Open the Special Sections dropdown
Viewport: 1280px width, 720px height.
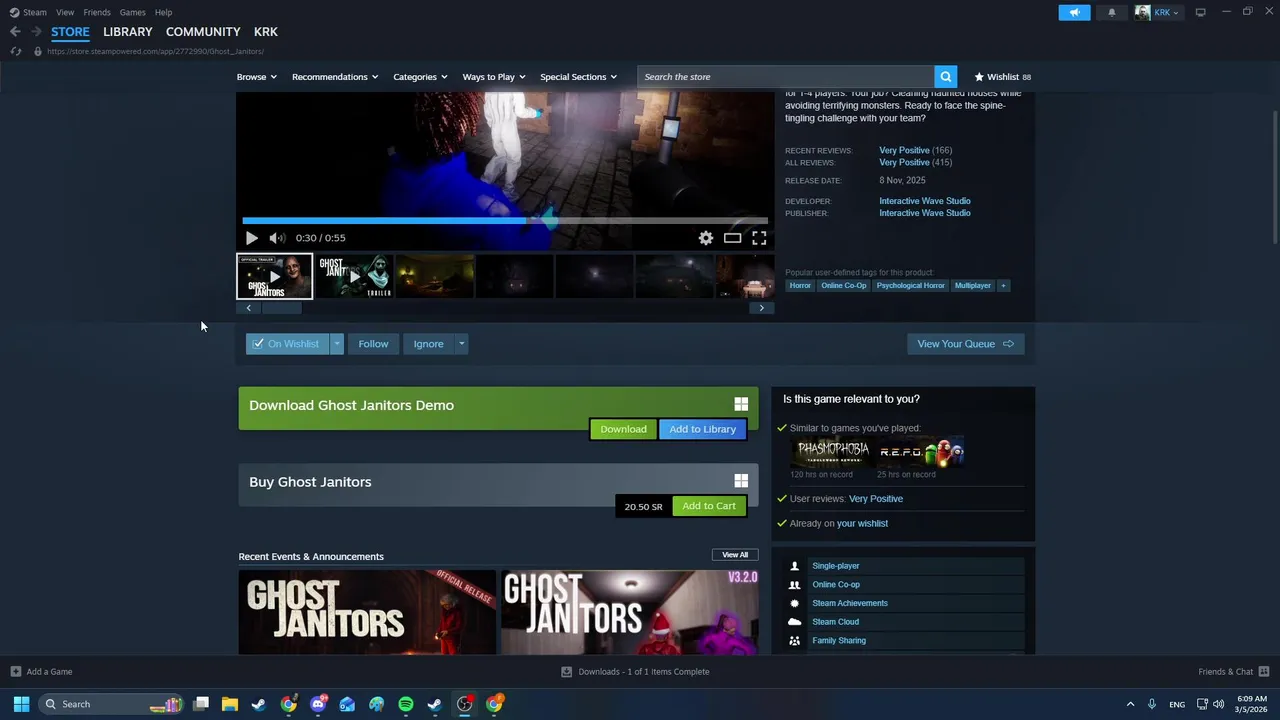578,77
